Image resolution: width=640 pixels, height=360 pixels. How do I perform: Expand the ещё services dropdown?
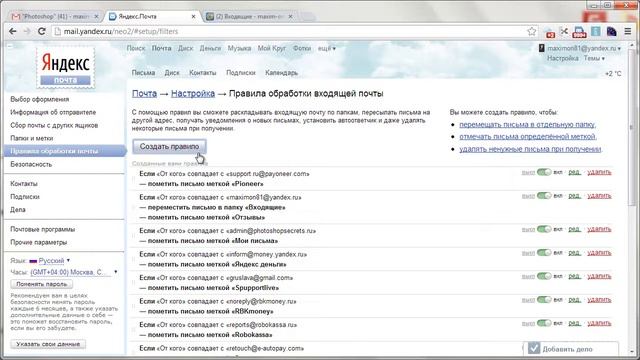click(327, 48)
